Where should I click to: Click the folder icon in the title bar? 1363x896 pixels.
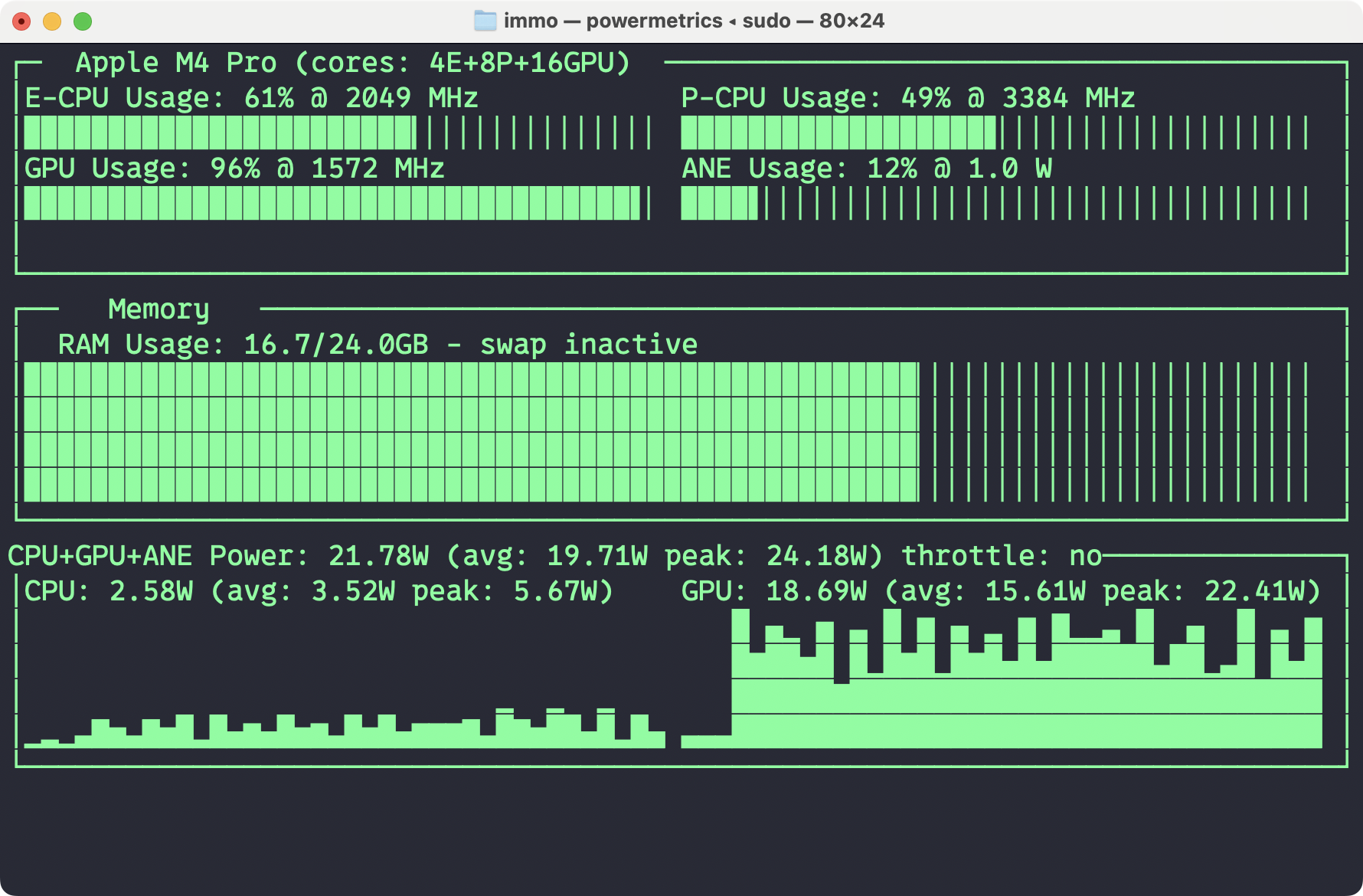click(x=485, y=21)
